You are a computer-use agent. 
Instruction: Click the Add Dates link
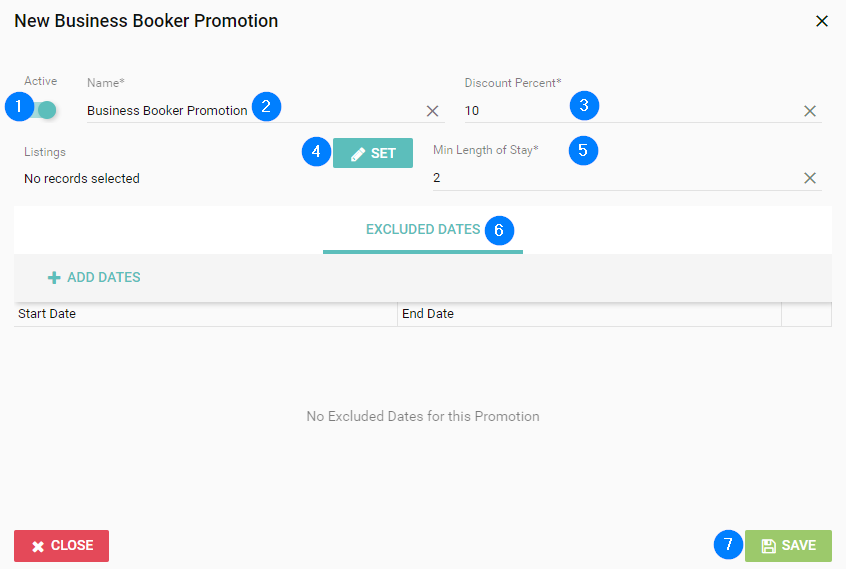pyautogui.click(x=94, y=277)
